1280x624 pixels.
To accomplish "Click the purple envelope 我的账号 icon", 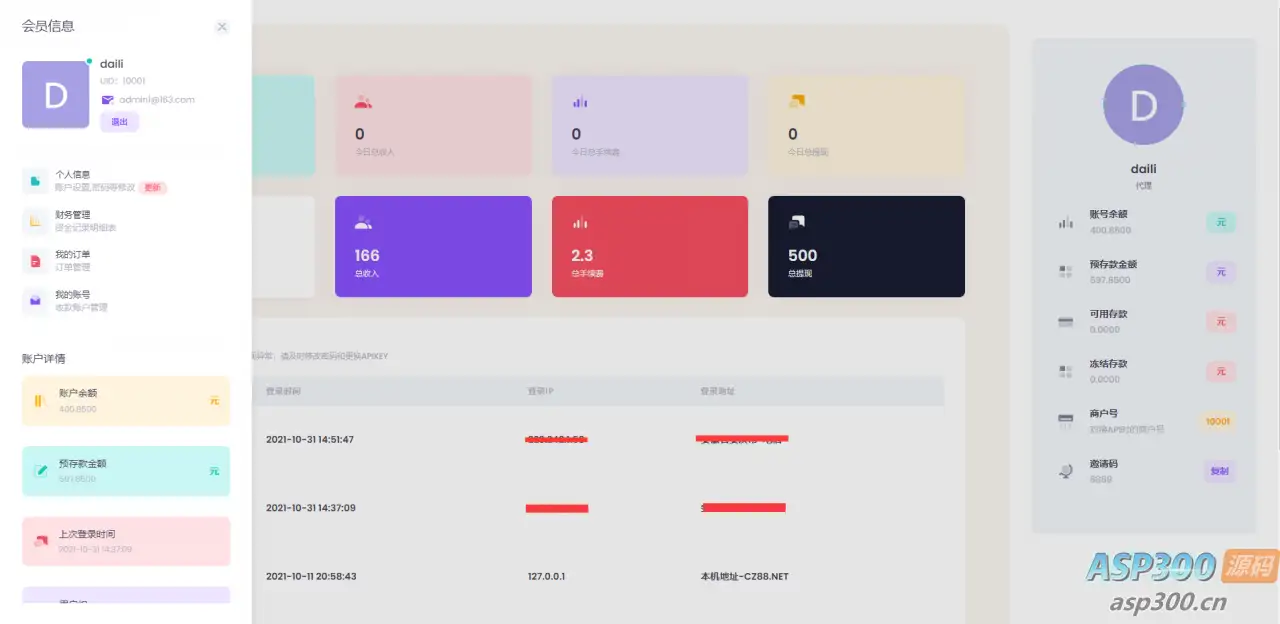I will (x=36, y=301).
